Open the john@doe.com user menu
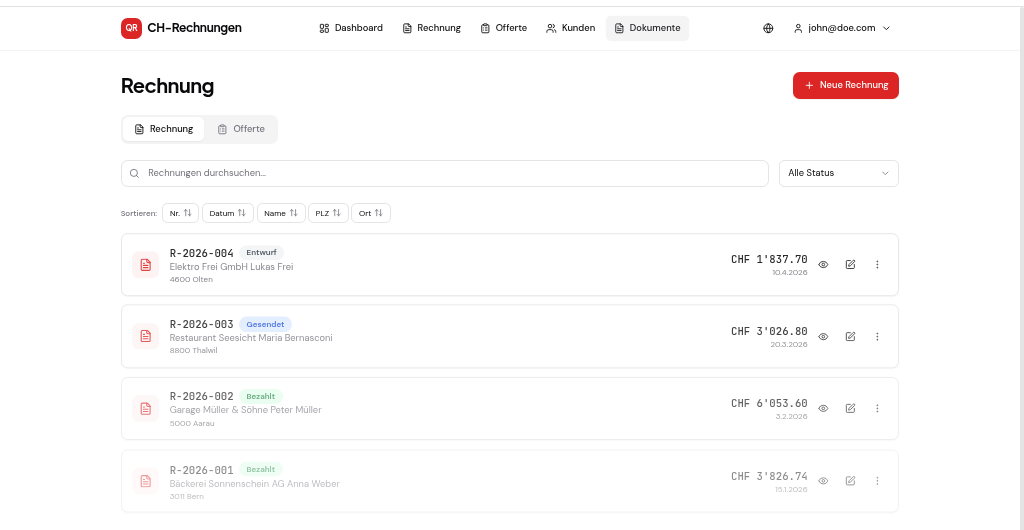 pos(842,28)
